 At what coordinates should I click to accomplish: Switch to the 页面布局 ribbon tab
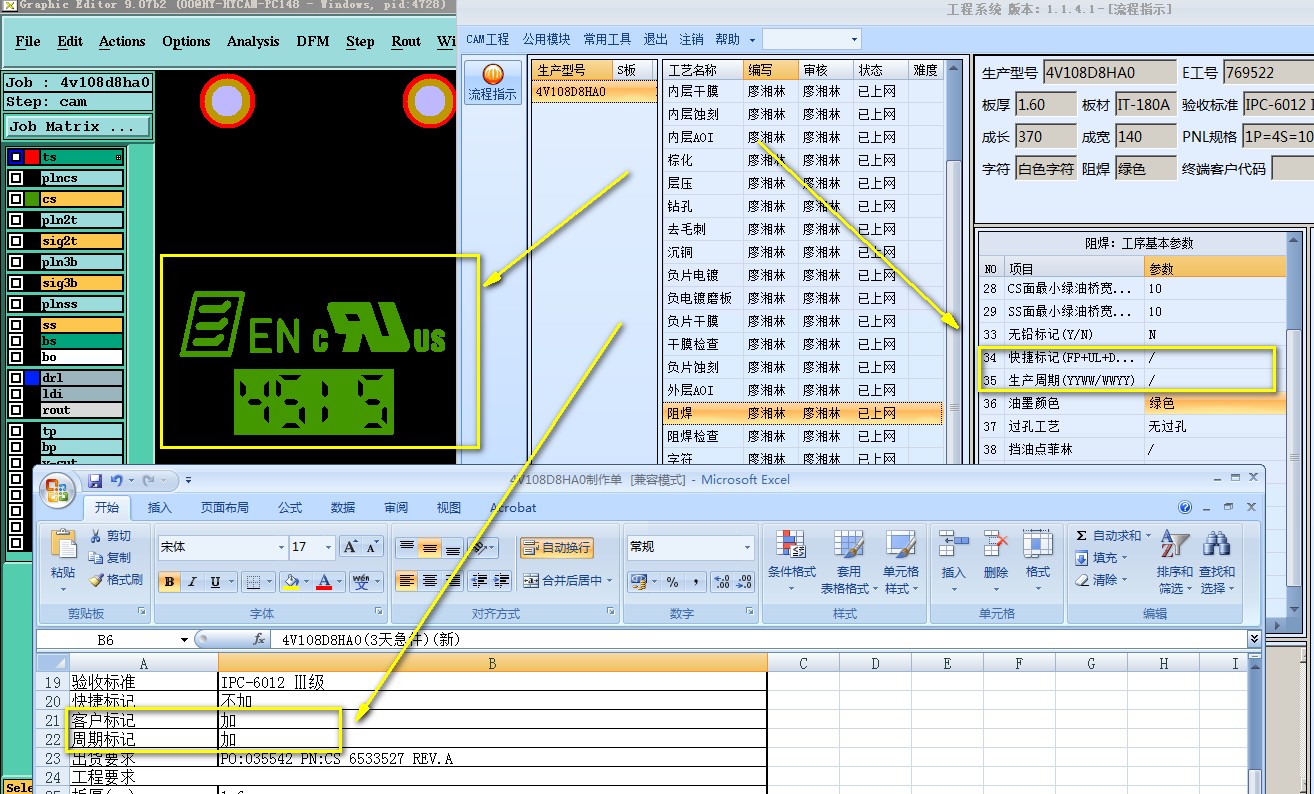click(x=225, y=508)
